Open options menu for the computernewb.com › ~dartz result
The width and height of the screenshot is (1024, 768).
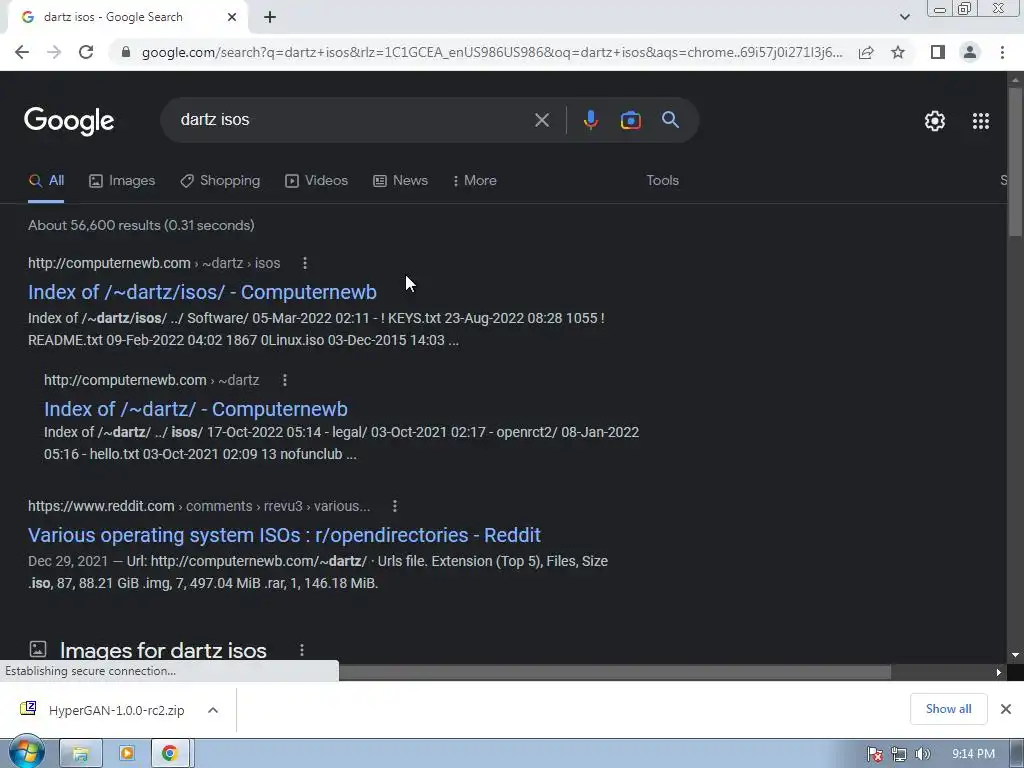[x=284, y=380]
